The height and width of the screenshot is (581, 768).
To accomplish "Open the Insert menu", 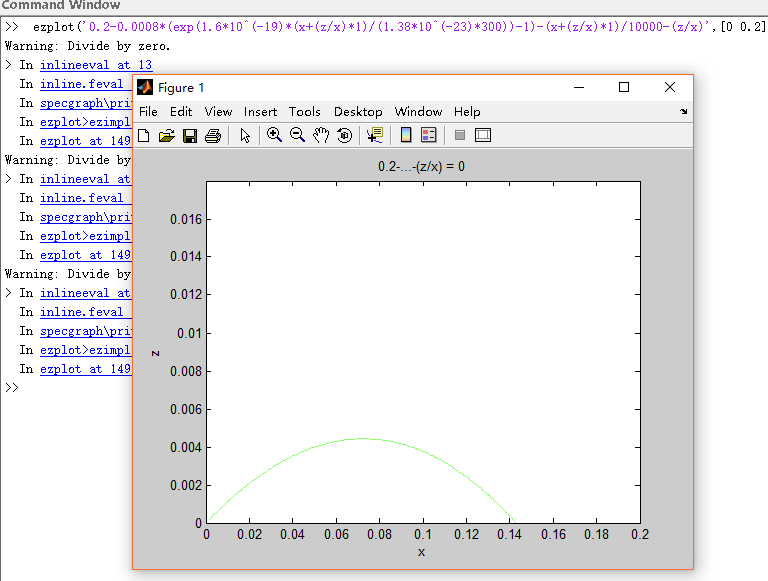I will [260, 112].
